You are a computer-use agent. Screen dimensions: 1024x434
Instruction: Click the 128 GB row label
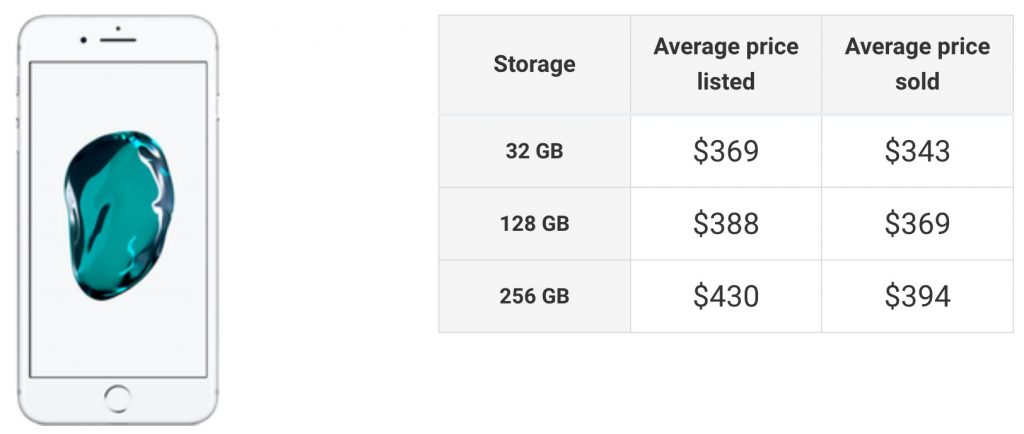point(534,224)
